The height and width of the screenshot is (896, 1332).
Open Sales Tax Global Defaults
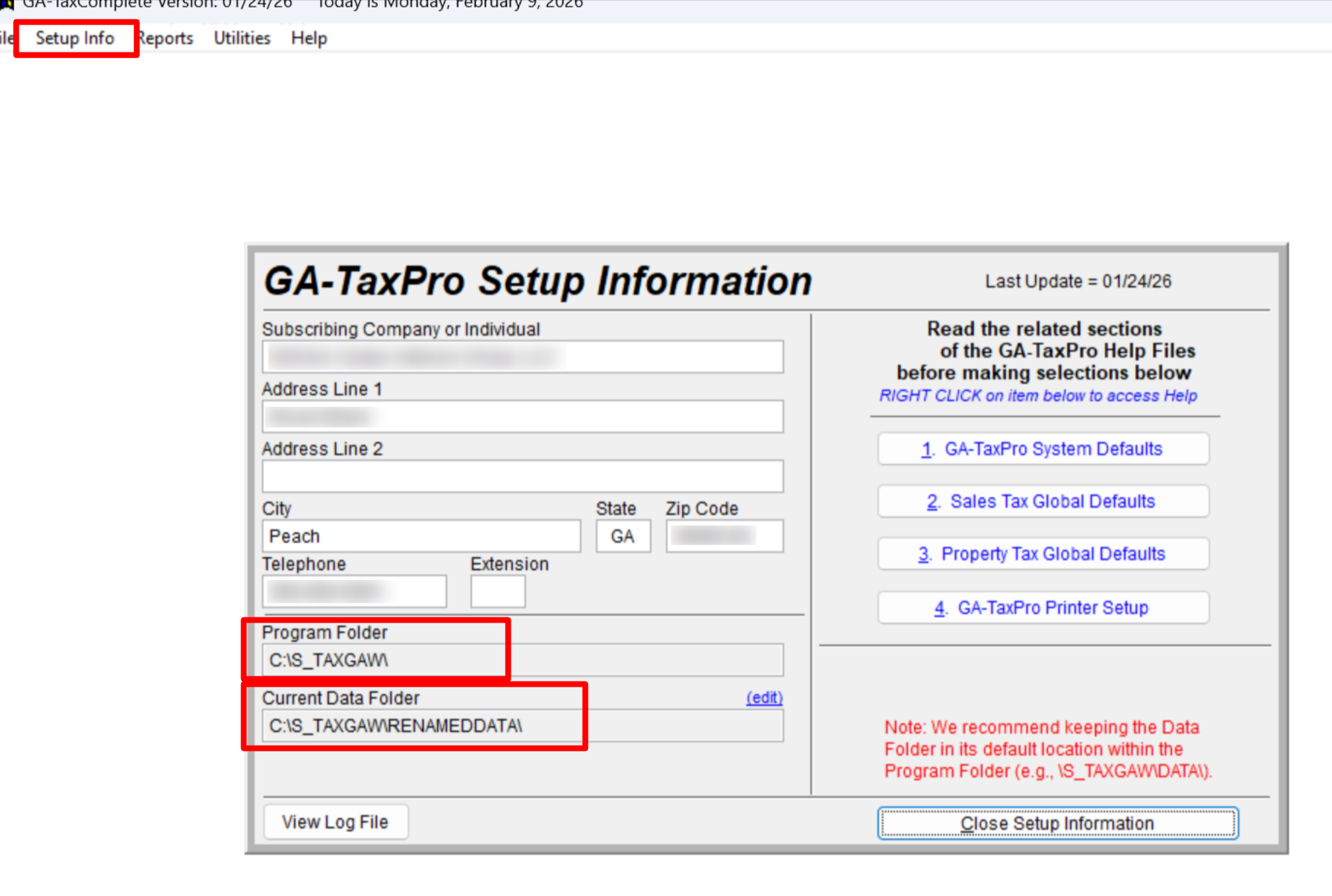(1043, 501)
